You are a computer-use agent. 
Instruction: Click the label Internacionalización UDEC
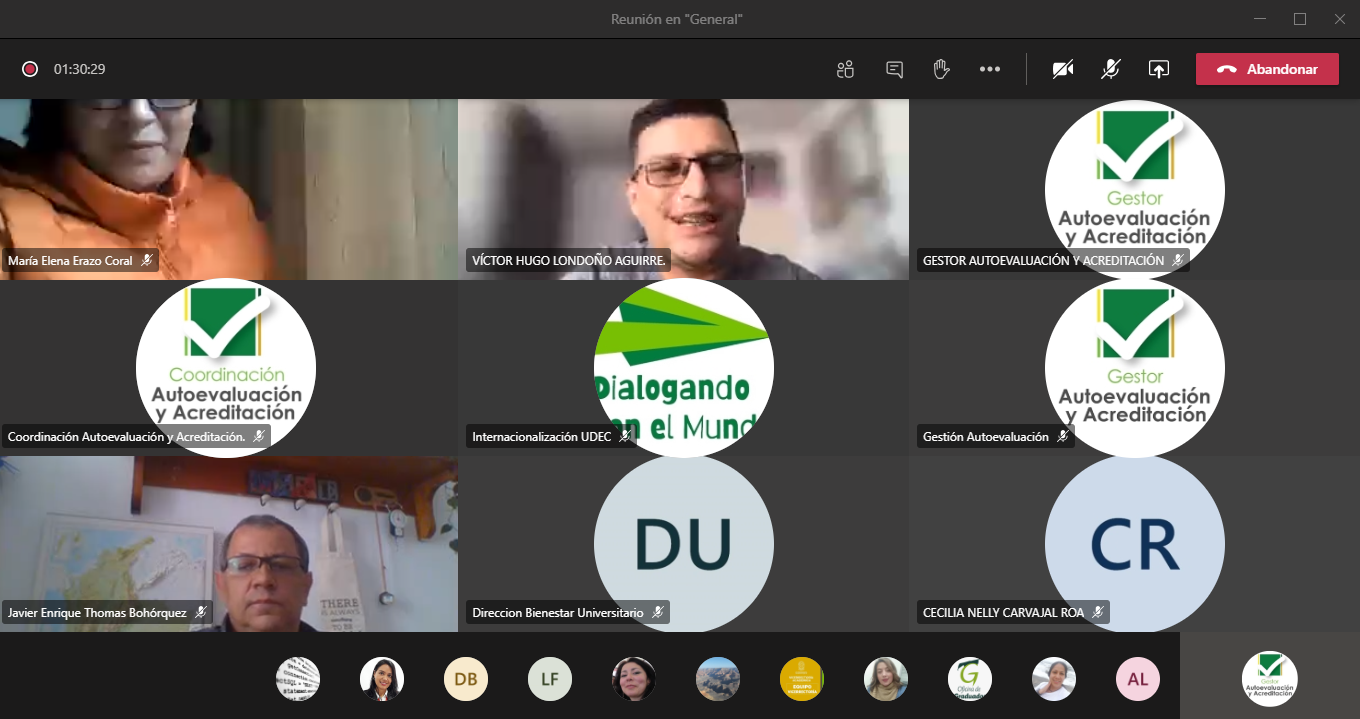pos(541,437)
